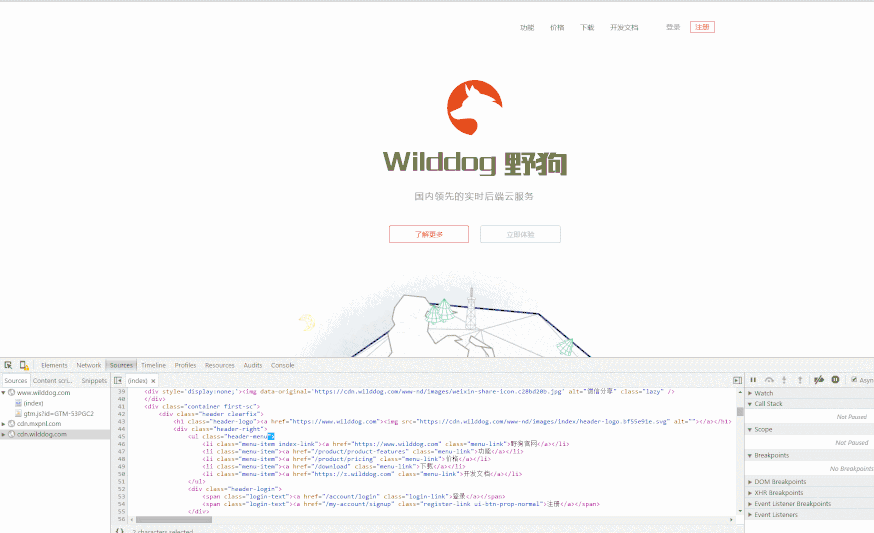The height and width of the screenshot is (533, 874).
Task: Select the Sources devtools tab
Action: (x=121, y=365)
